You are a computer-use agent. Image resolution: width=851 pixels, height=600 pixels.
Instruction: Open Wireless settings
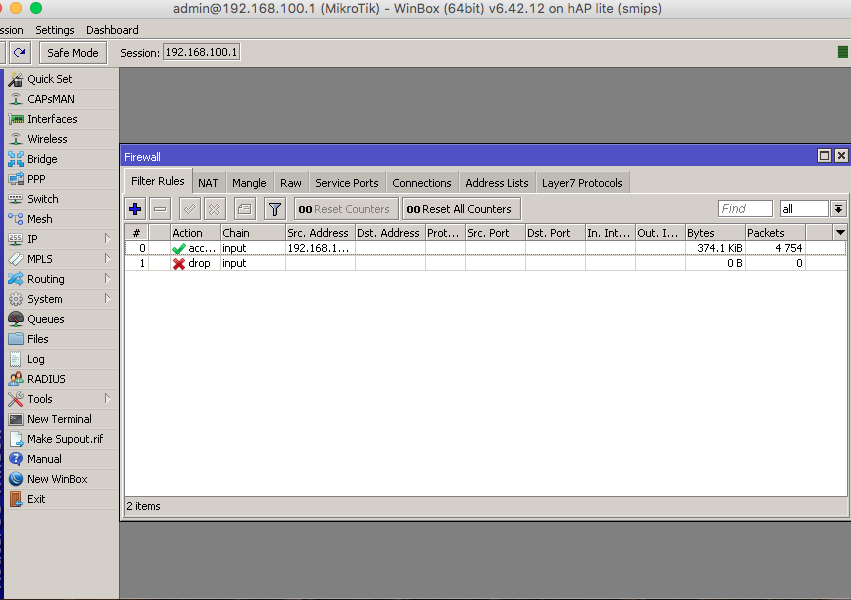pos(62,139)
